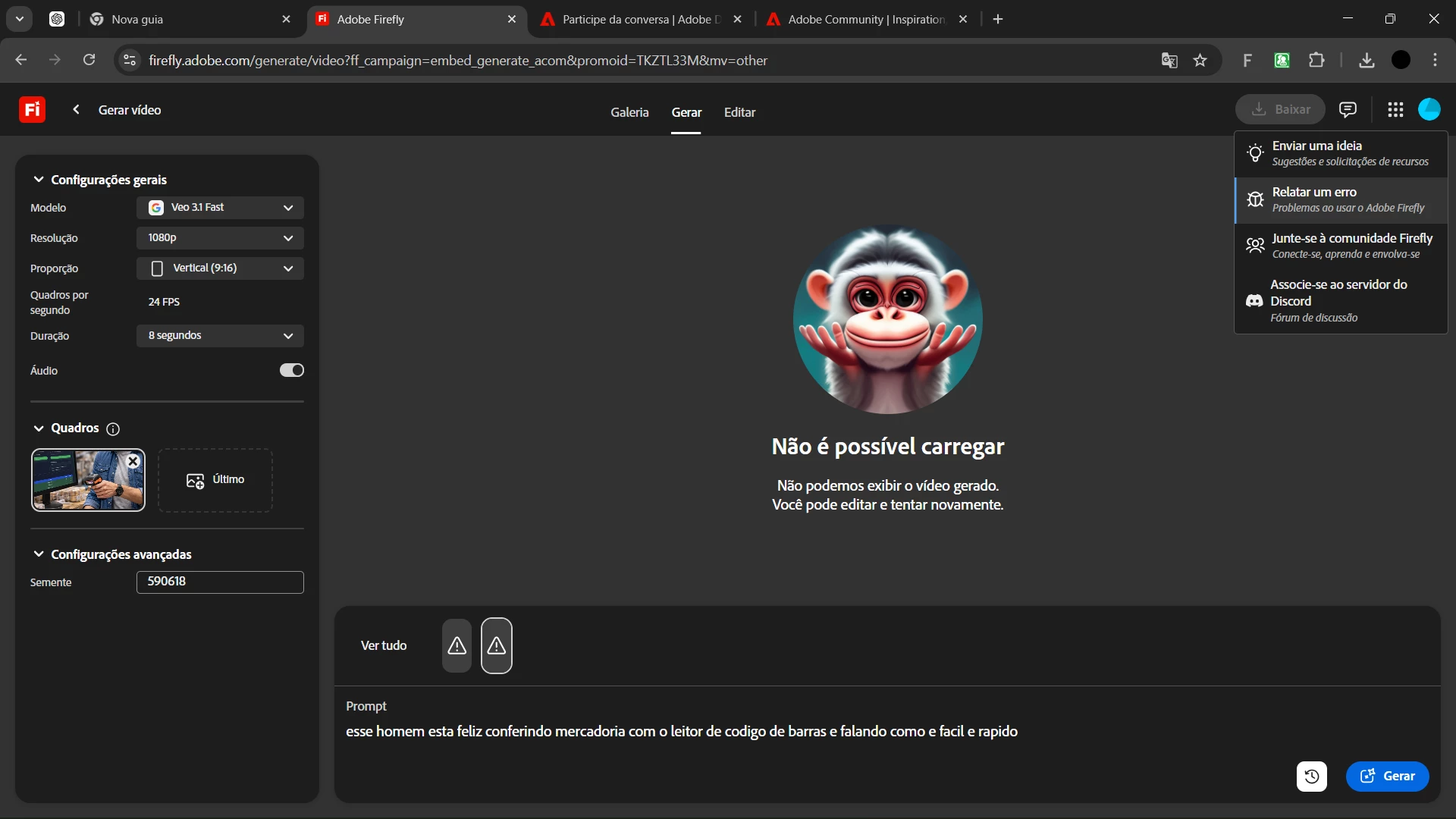Click the back arrow next to Gerar vídeo

tap(76, 109)
